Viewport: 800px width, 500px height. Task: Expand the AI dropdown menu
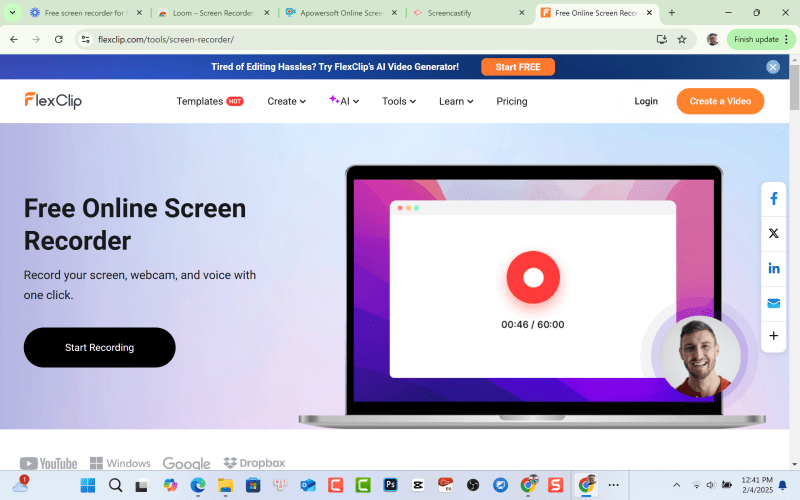point(344,101)
